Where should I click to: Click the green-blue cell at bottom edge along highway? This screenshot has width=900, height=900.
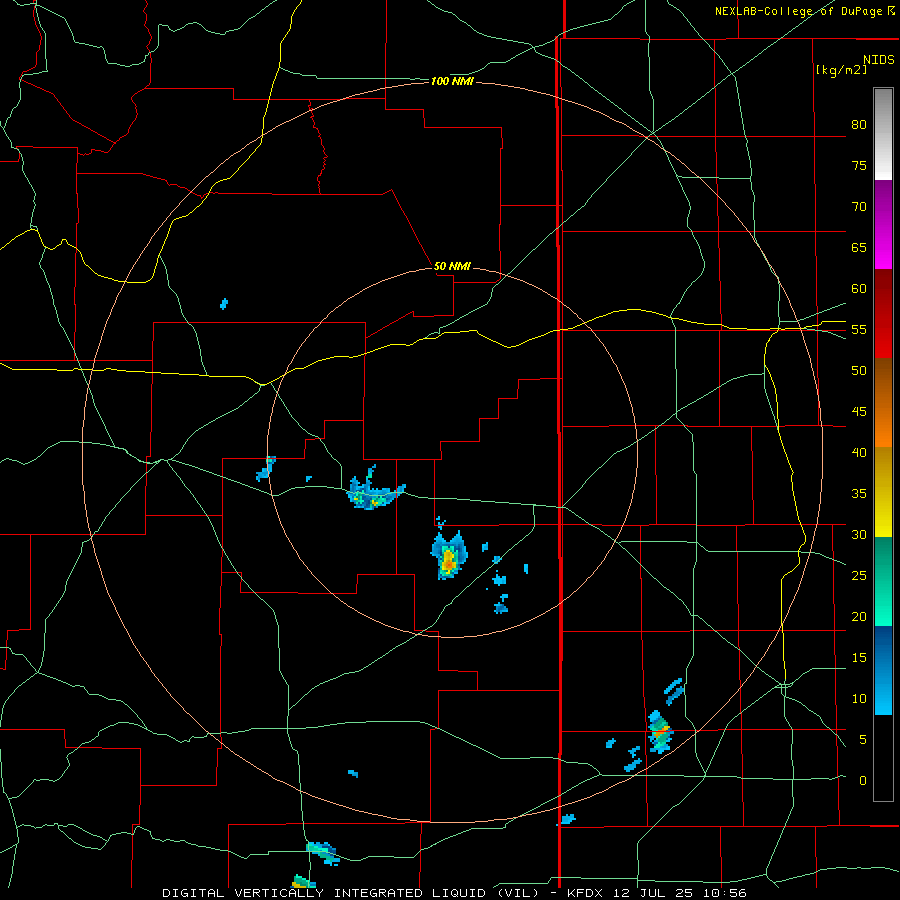click(x=322, y=852)
